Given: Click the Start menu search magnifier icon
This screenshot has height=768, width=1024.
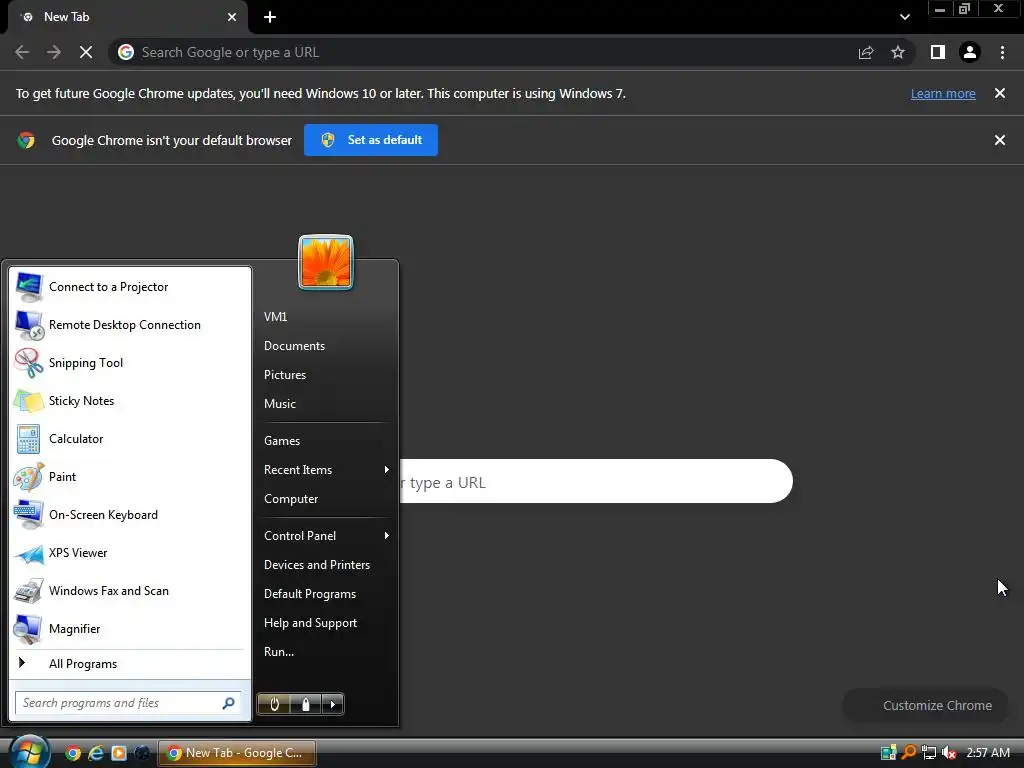Looking at the screenshot, I should tap(229, 703).
